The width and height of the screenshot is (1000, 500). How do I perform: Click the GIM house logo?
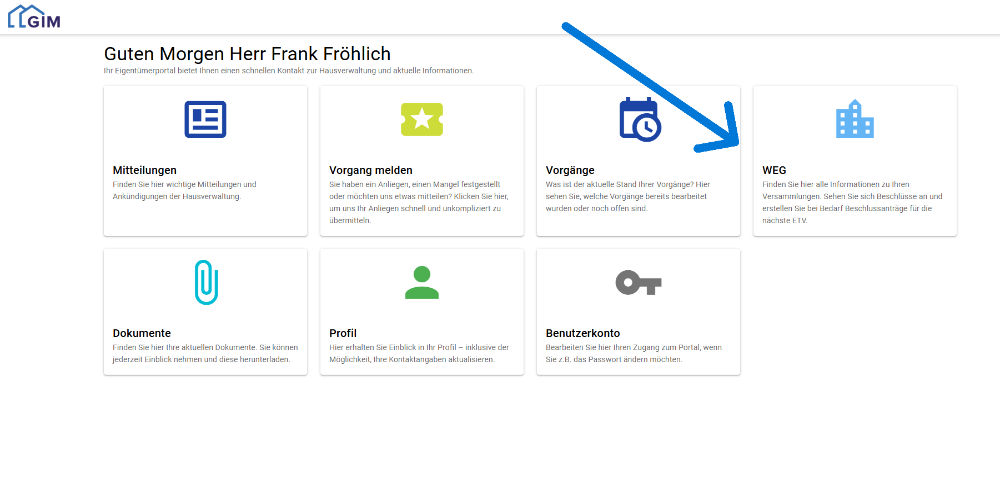pos(34,17)
